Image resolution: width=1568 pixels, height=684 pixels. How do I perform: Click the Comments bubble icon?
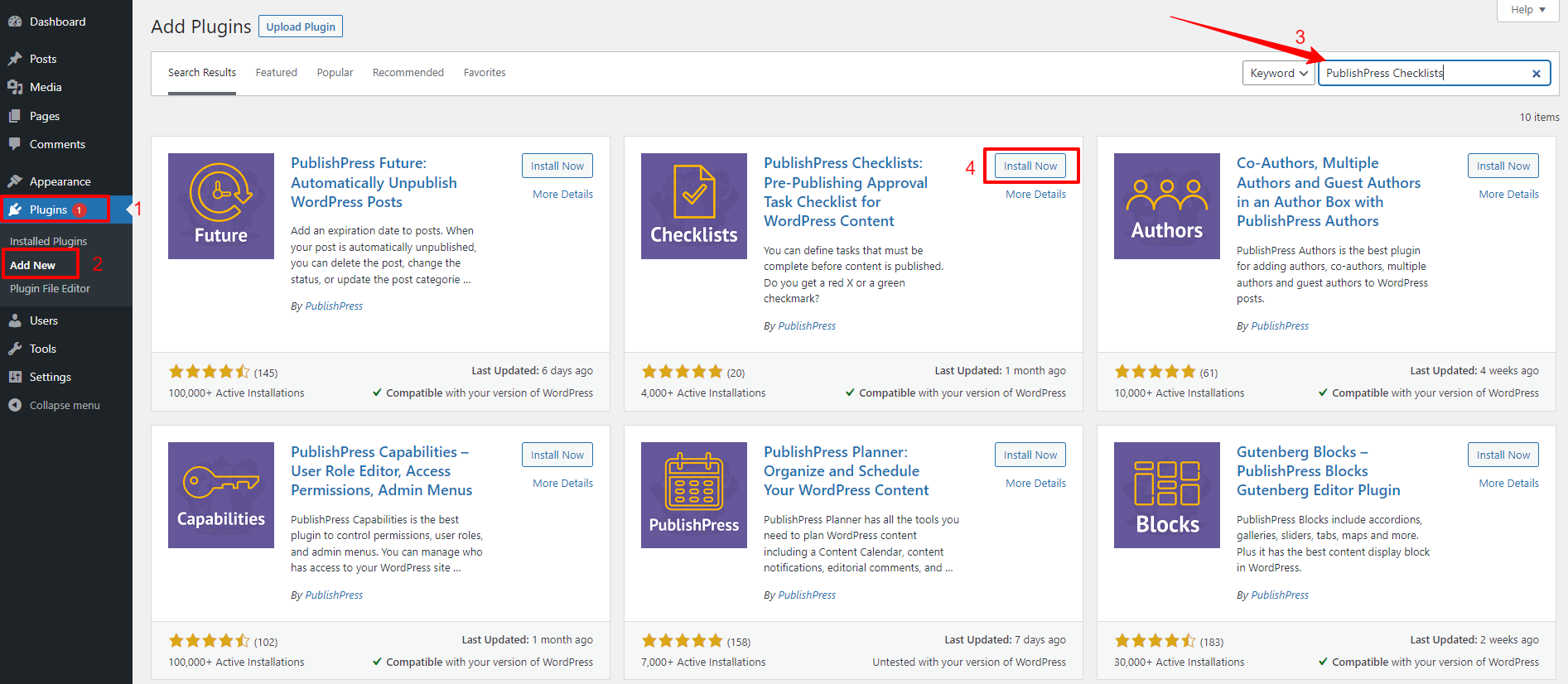click(x=15, y=144)
